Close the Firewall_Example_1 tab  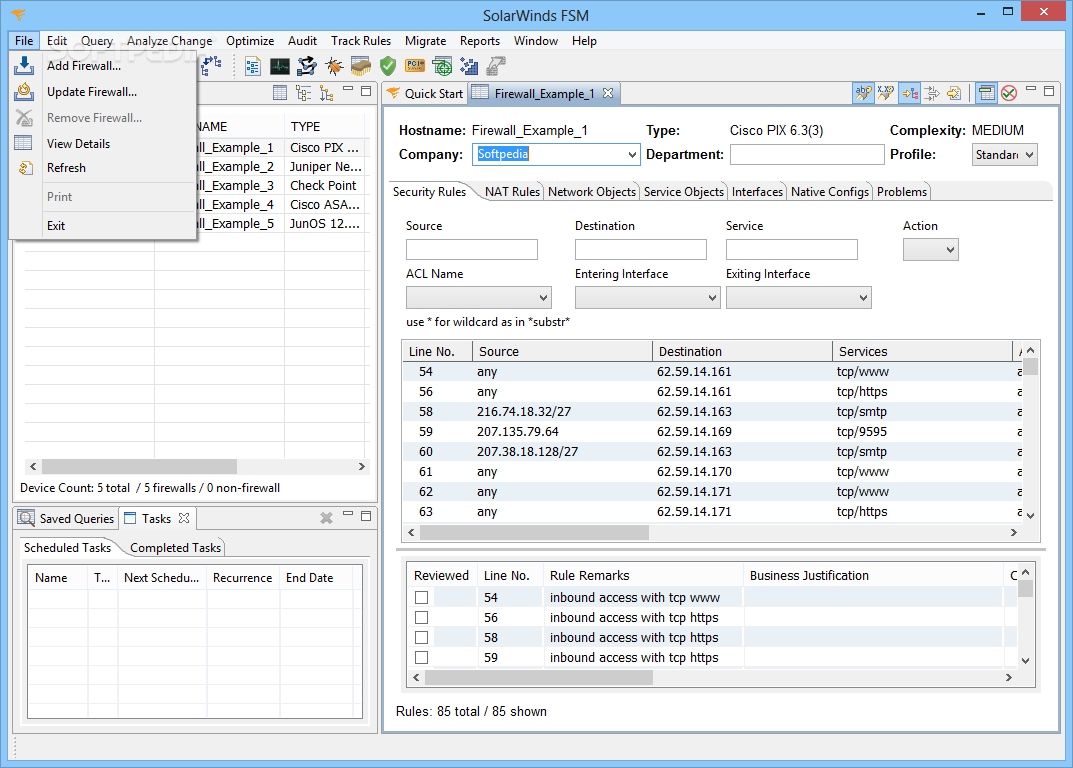click(x=608, y=93)
